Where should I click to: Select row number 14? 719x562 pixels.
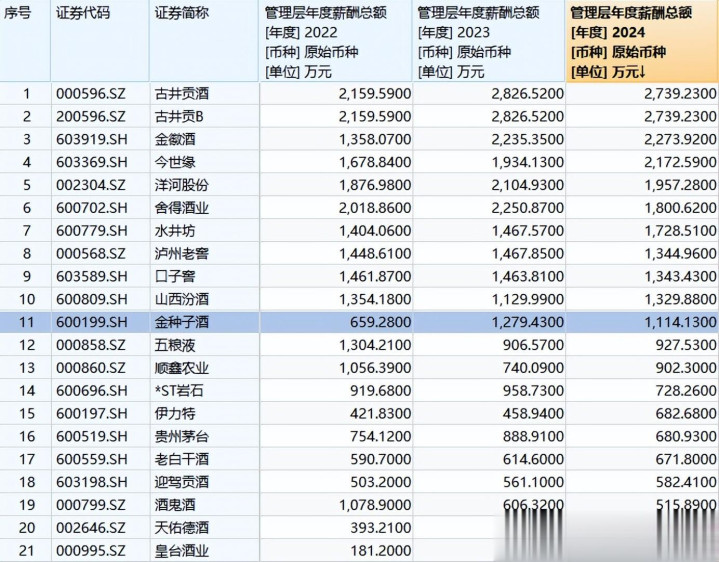[27, 391]
